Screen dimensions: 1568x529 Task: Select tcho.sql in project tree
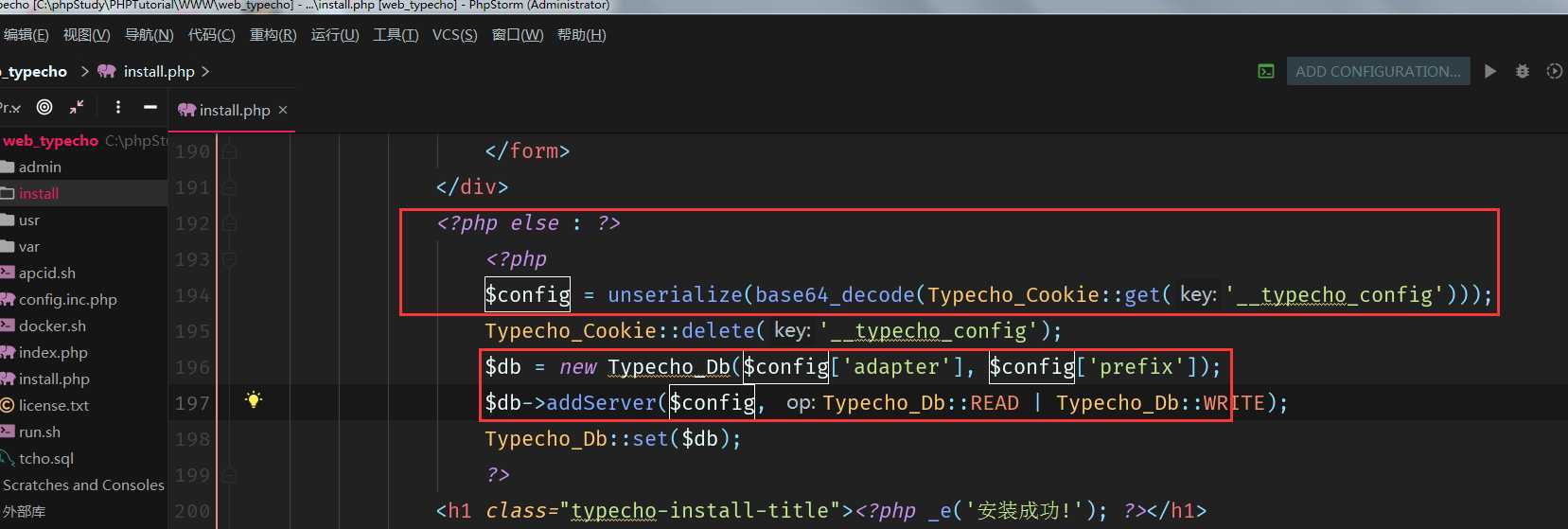[46, 458]
